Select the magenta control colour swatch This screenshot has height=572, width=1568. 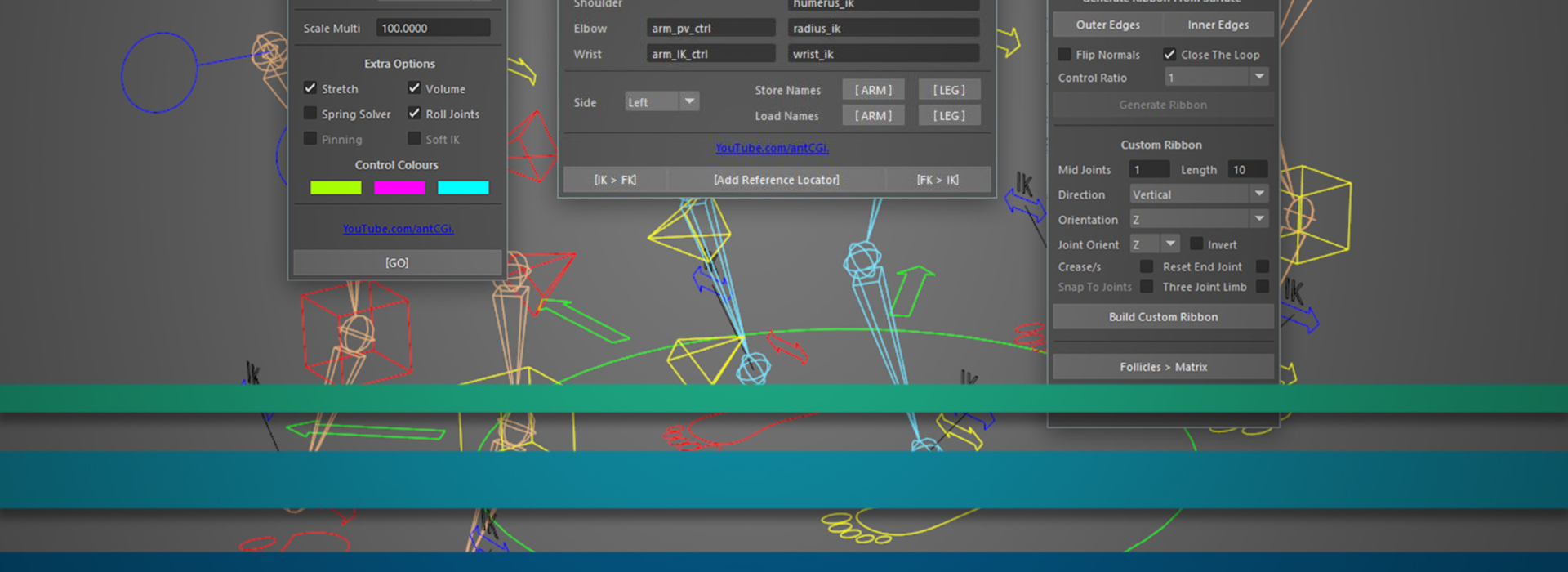pyautogui.click(x=399, y=188)
